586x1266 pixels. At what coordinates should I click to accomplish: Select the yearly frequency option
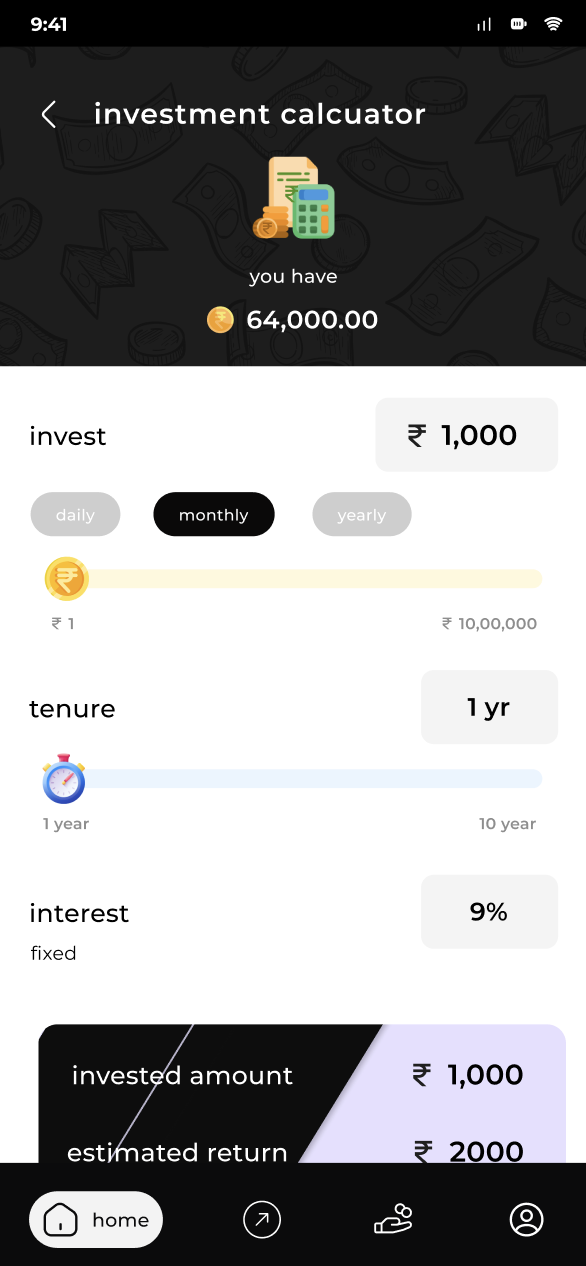point(361,515)
